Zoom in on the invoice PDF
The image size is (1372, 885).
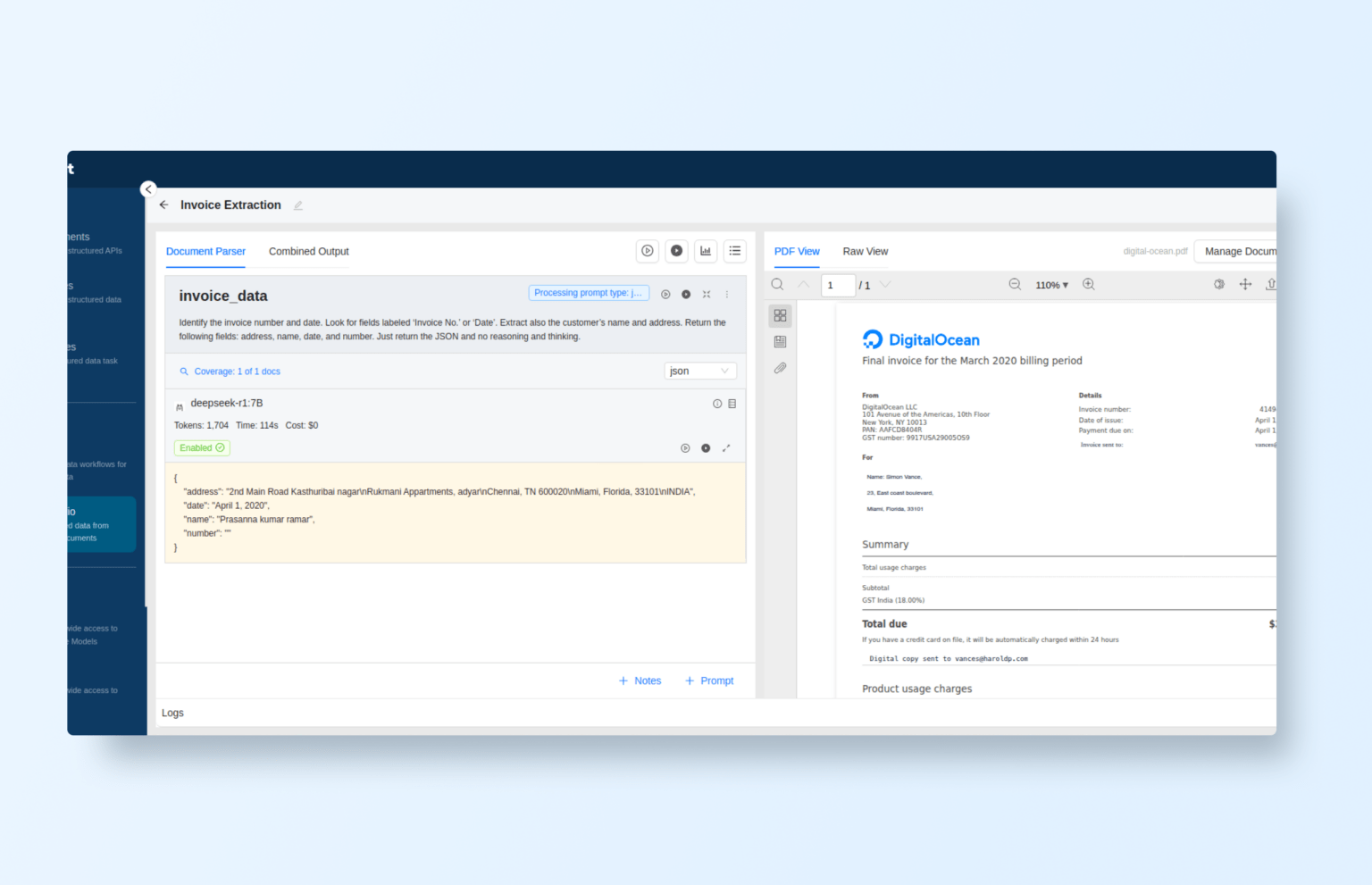[1089, 284]
